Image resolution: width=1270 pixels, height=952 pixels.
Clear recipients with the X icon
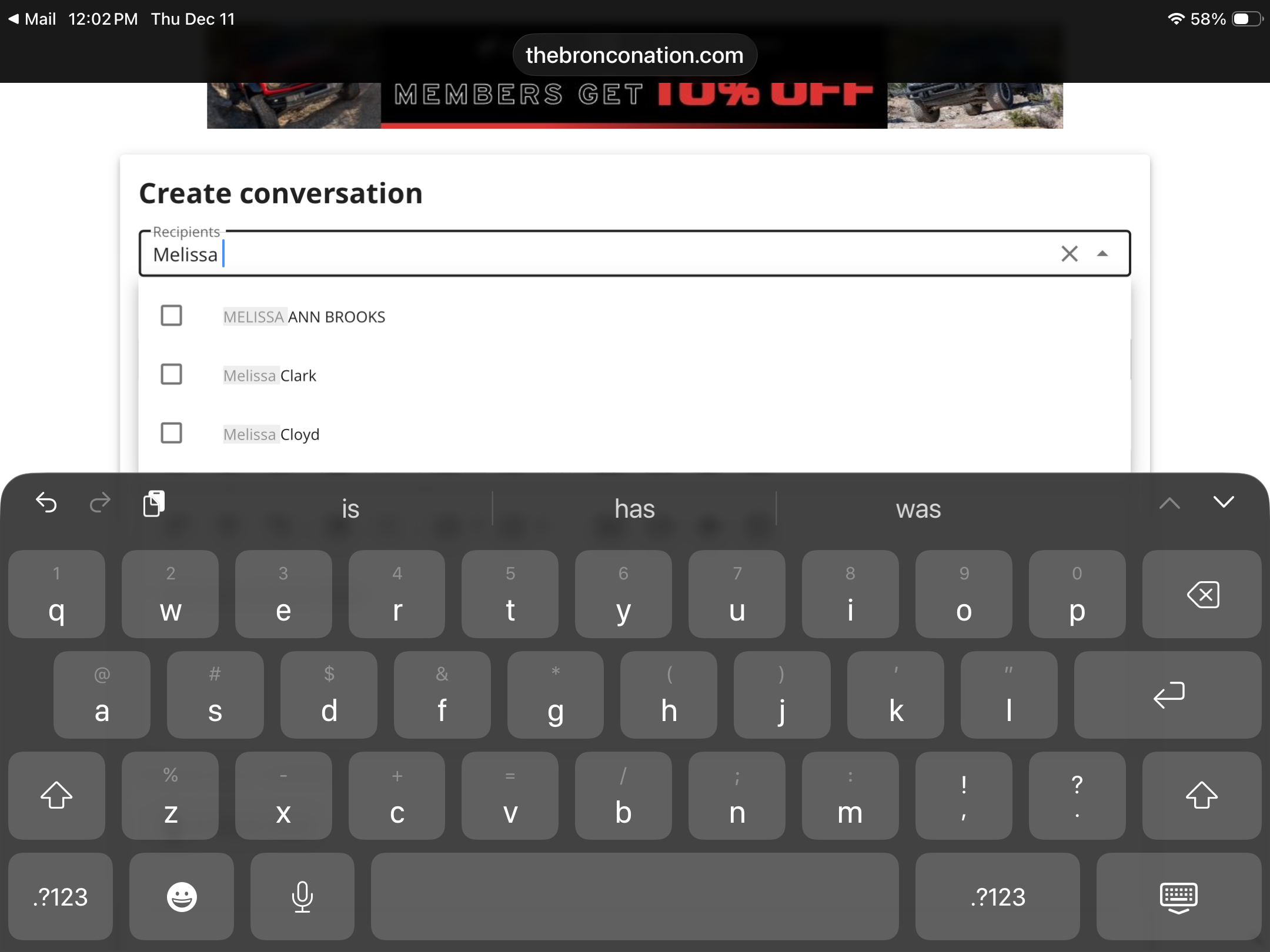click(1069, 254)
